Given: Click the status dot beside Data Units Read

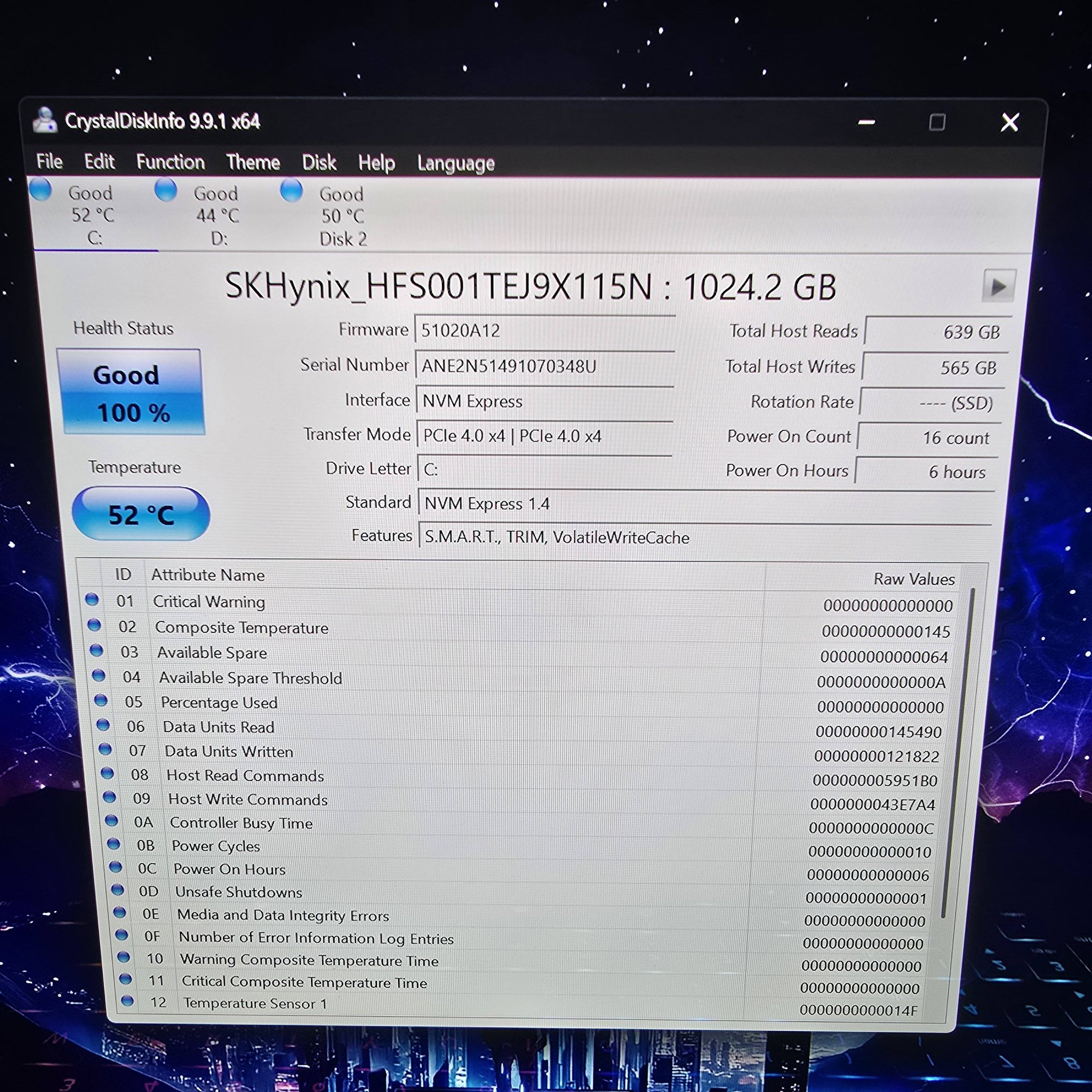Looking at the screenshot, I should 103,724.
